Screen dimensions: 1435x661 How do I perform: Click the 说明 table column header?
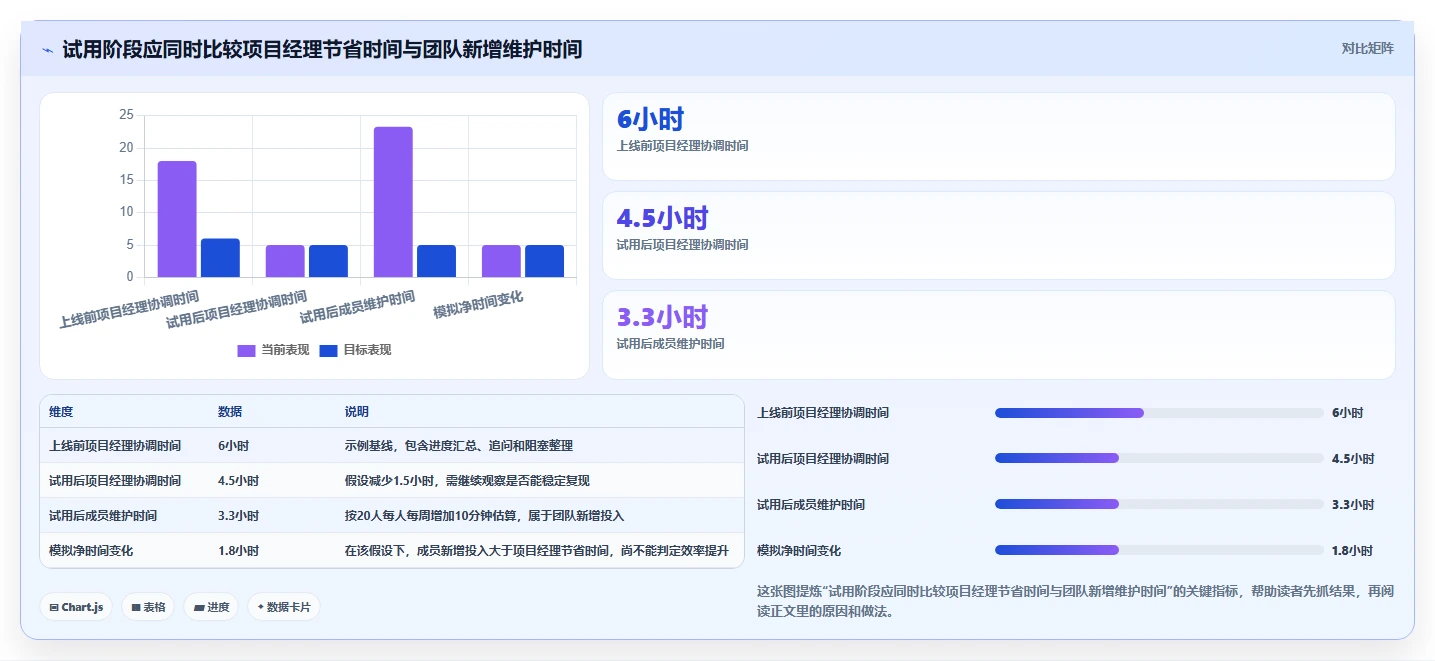click(357, 412)
